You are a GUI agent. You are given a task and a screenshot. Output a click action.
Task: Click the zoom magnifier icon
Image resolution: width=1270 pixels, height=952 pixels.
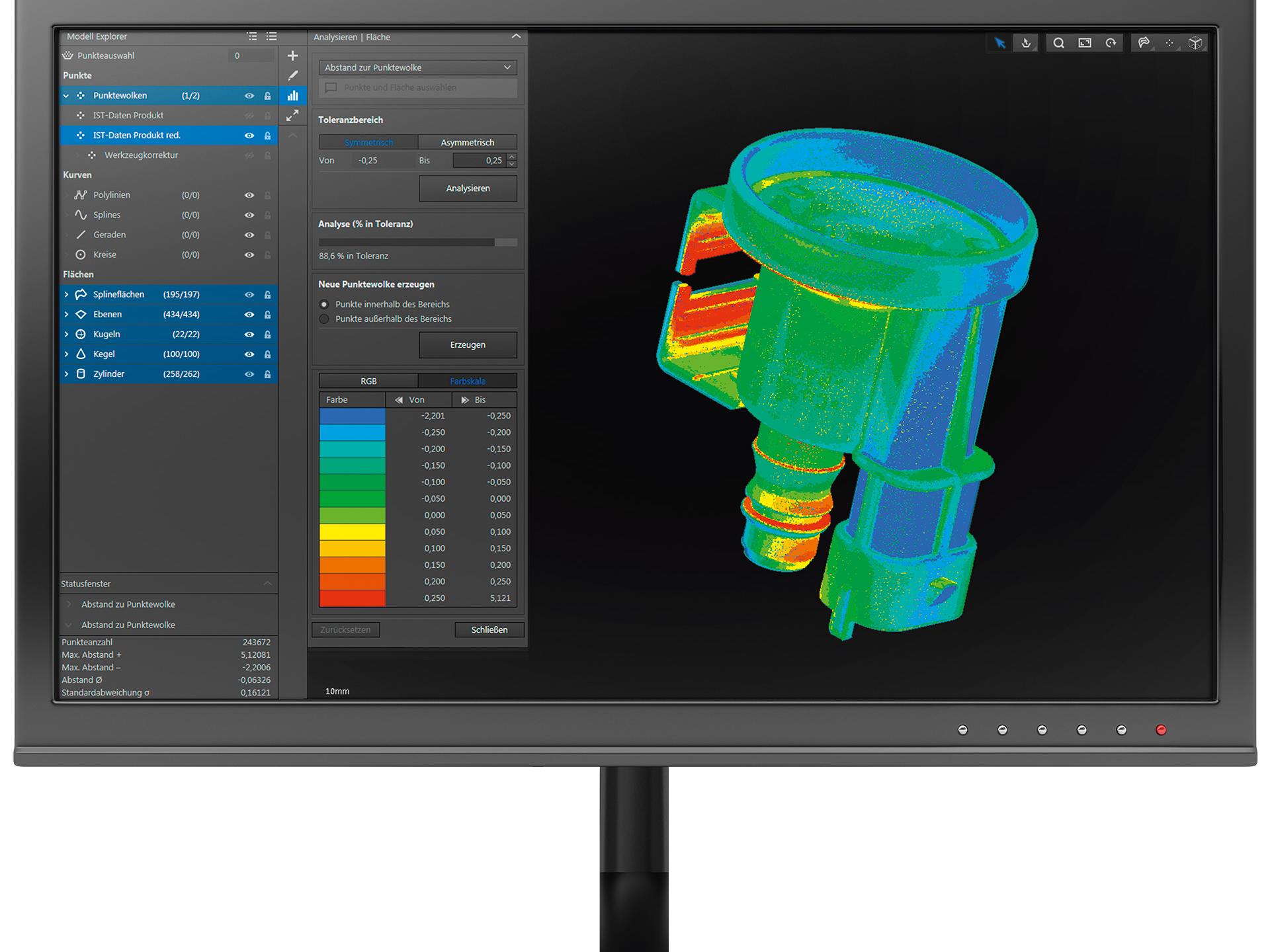(1058, 43)
